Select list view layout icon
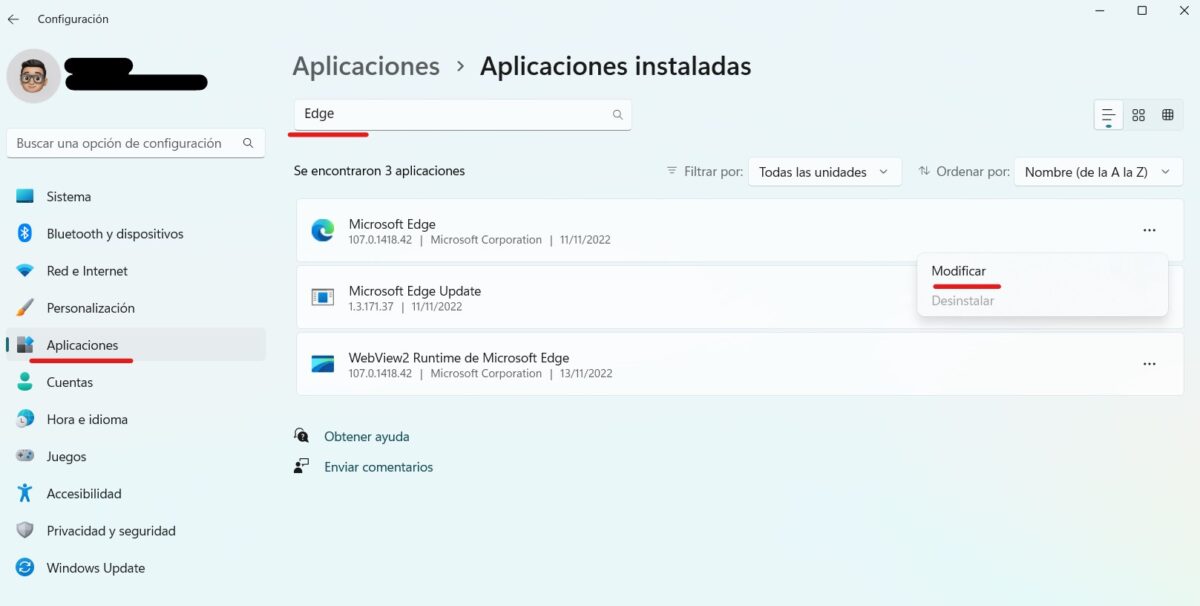 pos(1108,116)
